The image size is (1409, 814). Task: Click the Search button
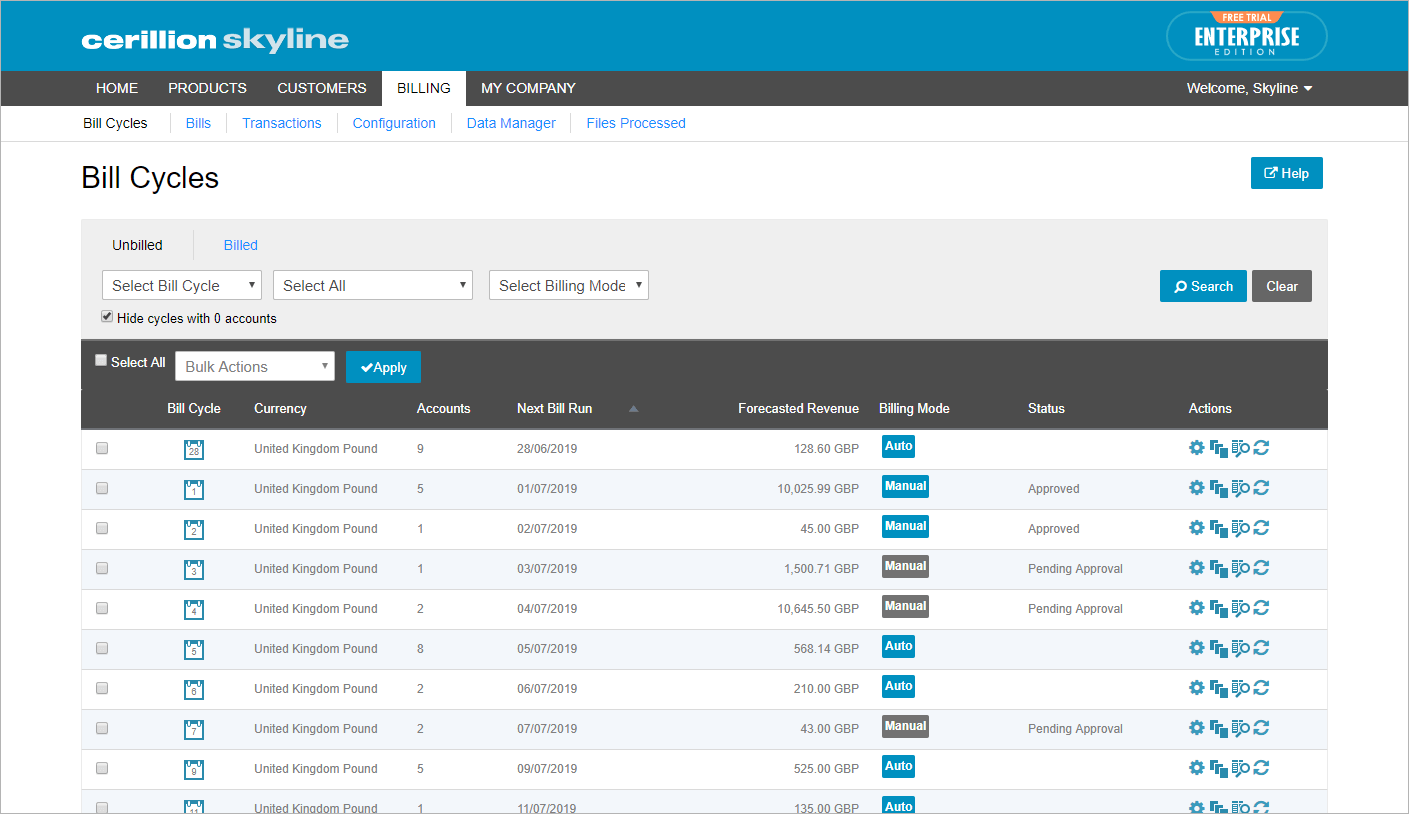[1203, 286]
